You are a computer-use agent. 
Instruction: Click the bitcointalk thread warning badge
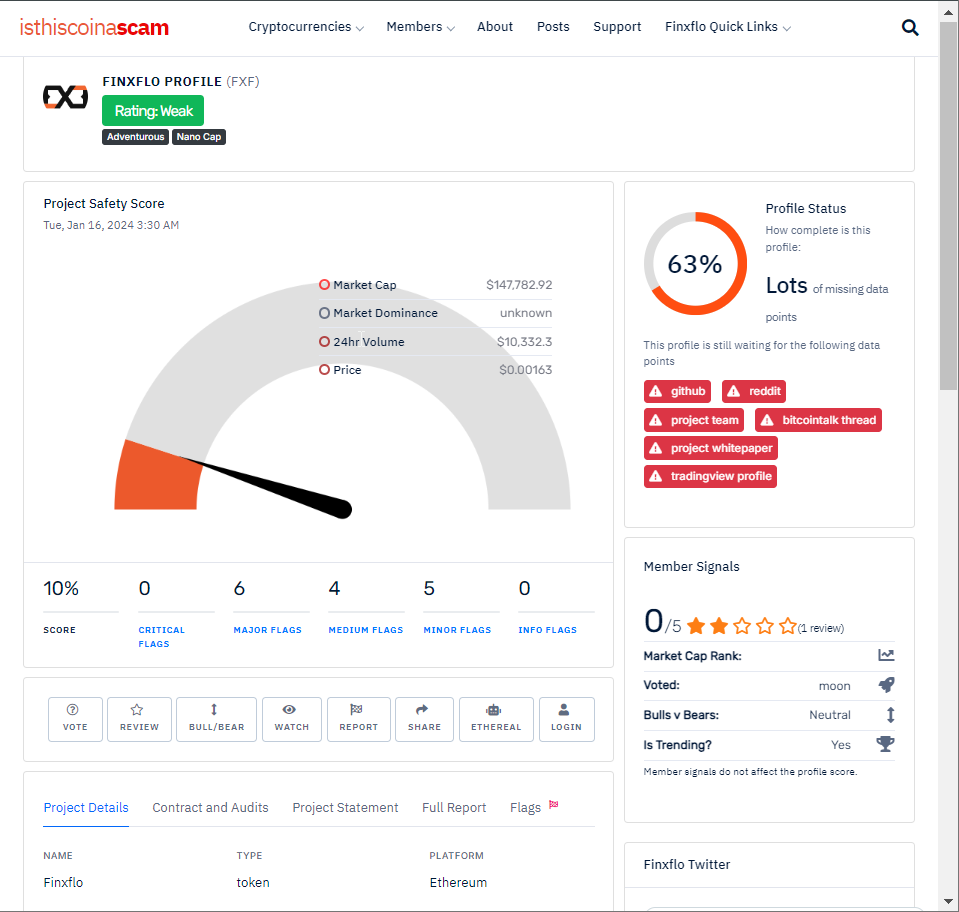818,420
